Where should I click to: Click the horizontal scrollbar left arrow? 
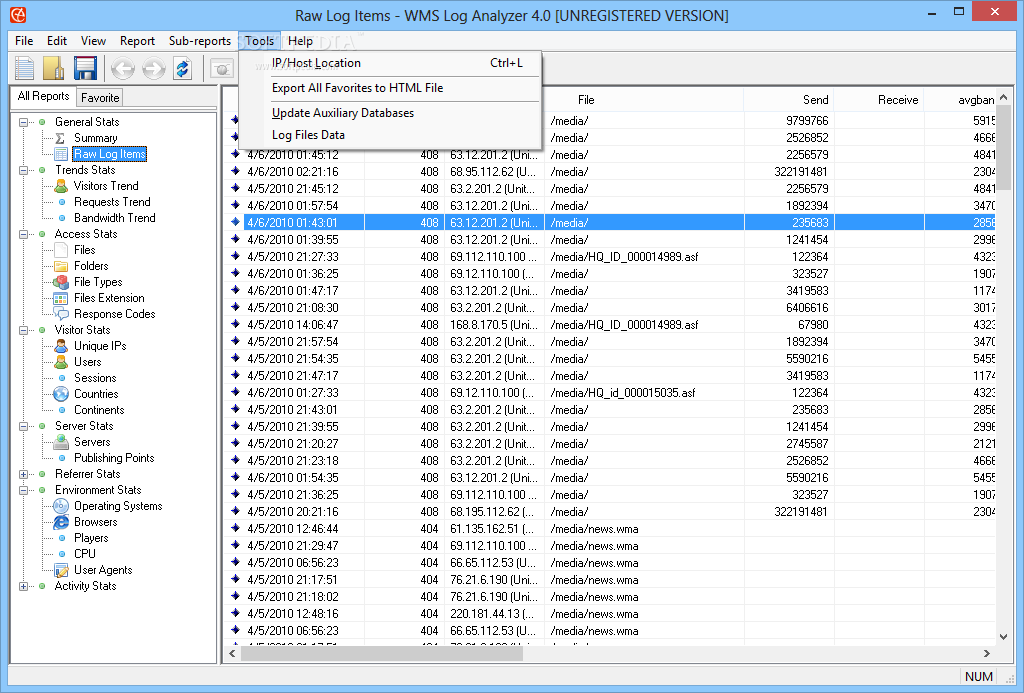tap(232, 653)
